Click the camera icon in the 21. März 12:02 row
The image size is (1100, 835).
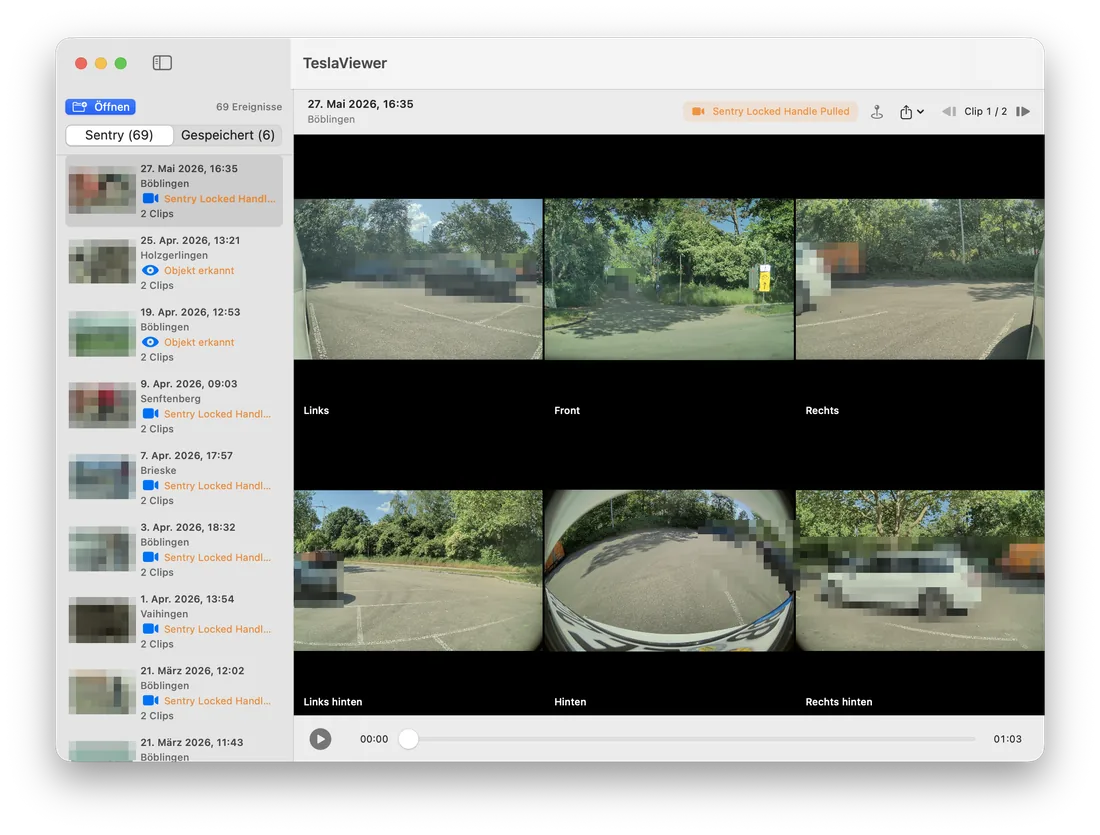click(150, 700)
